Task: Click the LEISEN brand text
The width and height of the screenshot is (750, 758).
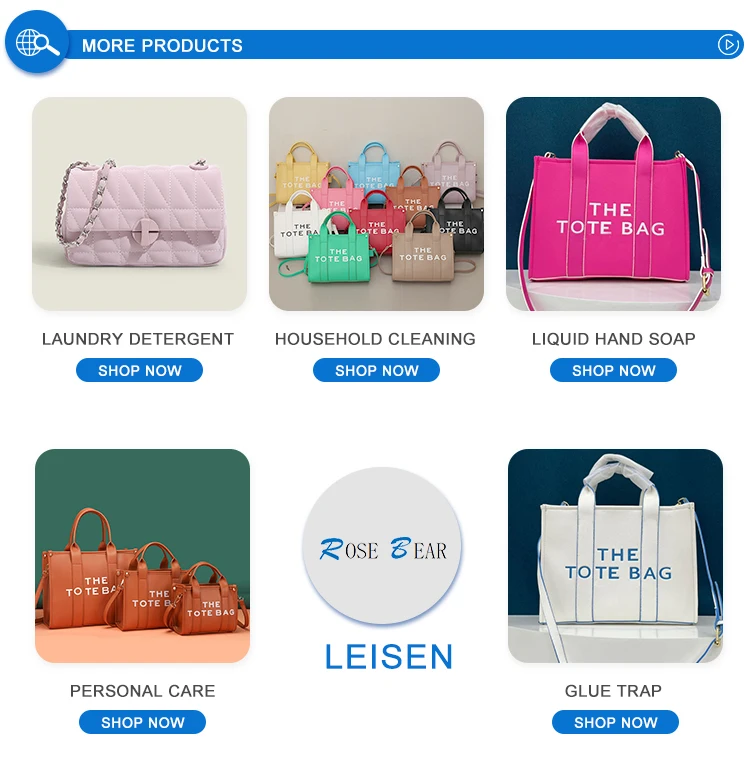Action: (389, 656)
